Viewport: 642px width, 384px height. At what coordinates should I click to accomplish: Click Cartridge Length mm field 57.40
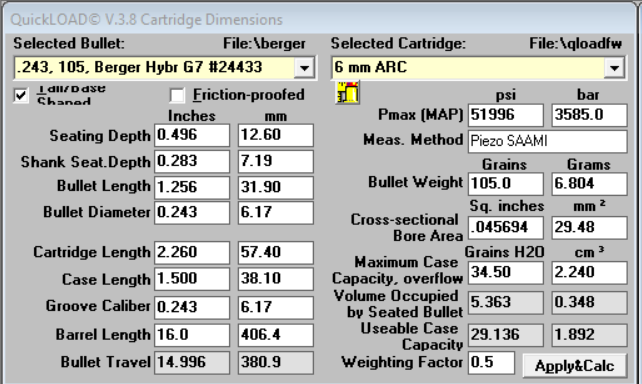[276, 253]
